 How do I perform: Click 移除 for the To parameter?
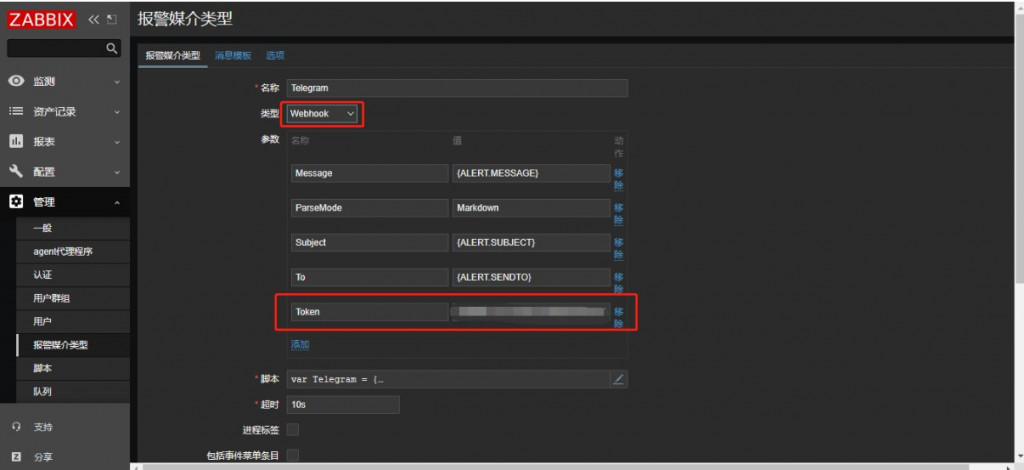click(618, 283)
